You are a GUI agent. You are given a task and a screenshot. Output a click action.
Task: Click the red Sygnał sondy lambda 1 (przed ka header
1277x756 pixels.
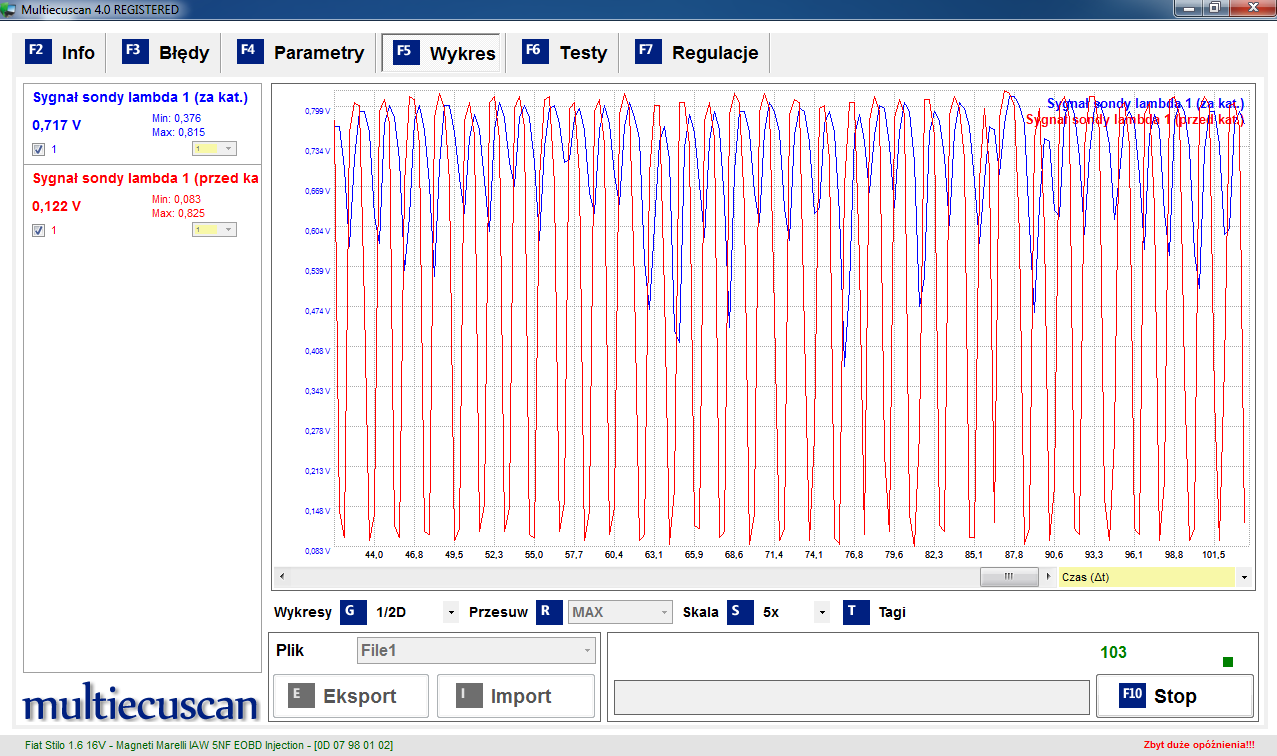point(145,178)
